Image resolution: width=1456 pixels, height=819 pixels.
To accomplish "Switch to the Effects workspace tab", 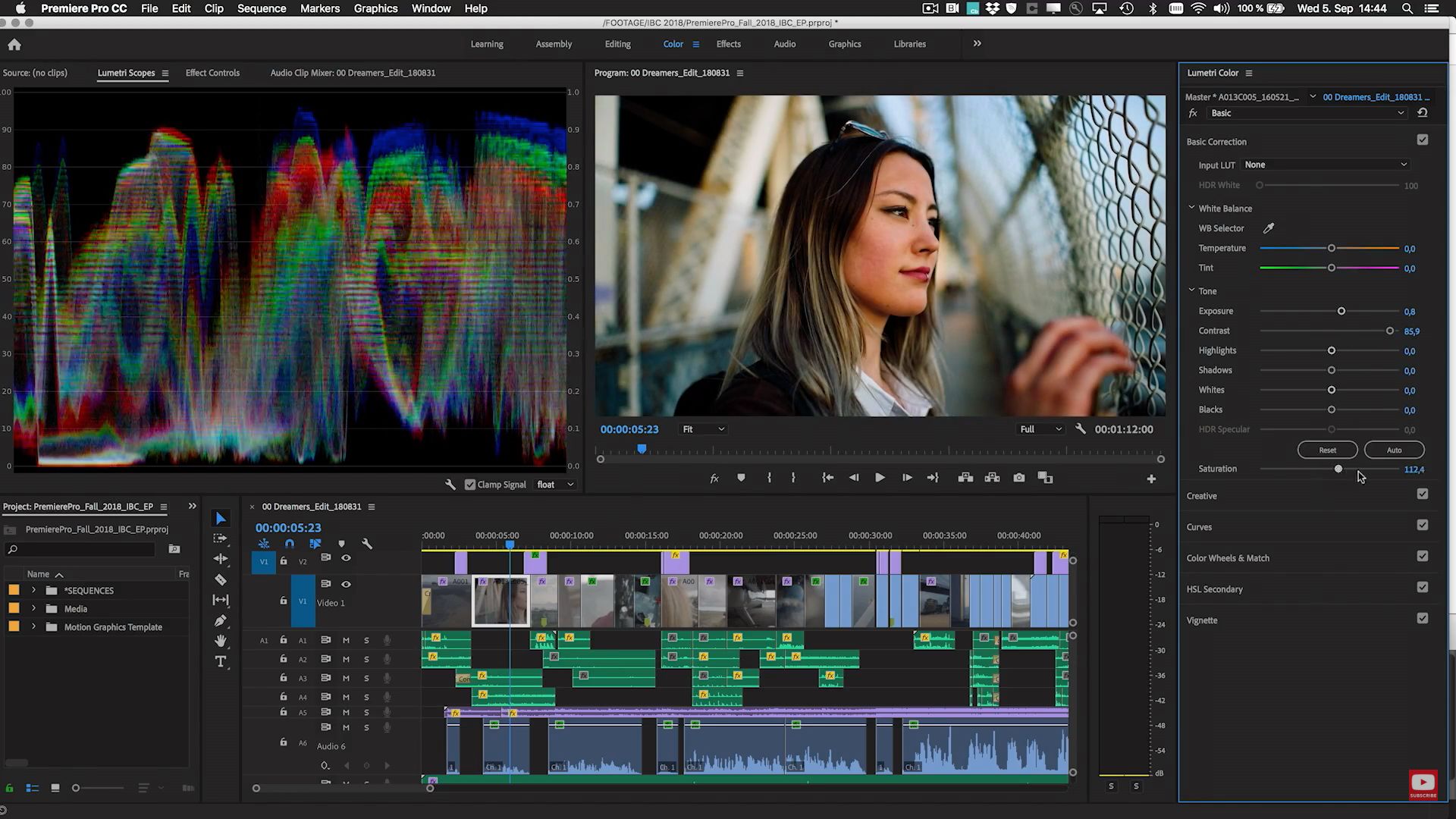I will 728,44.
